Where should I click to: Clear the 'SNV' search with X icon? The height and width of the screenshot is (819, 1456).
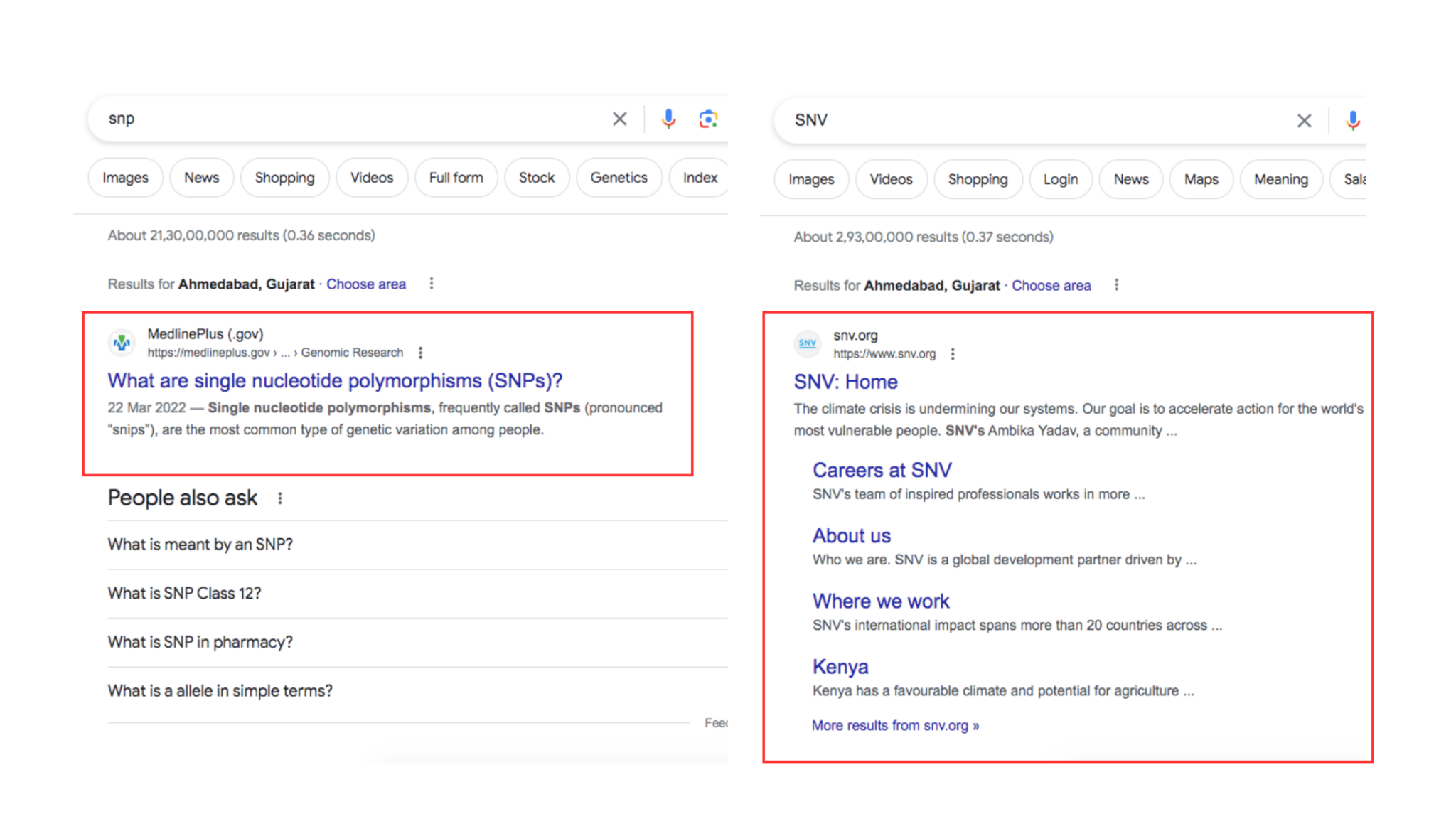1304,121
